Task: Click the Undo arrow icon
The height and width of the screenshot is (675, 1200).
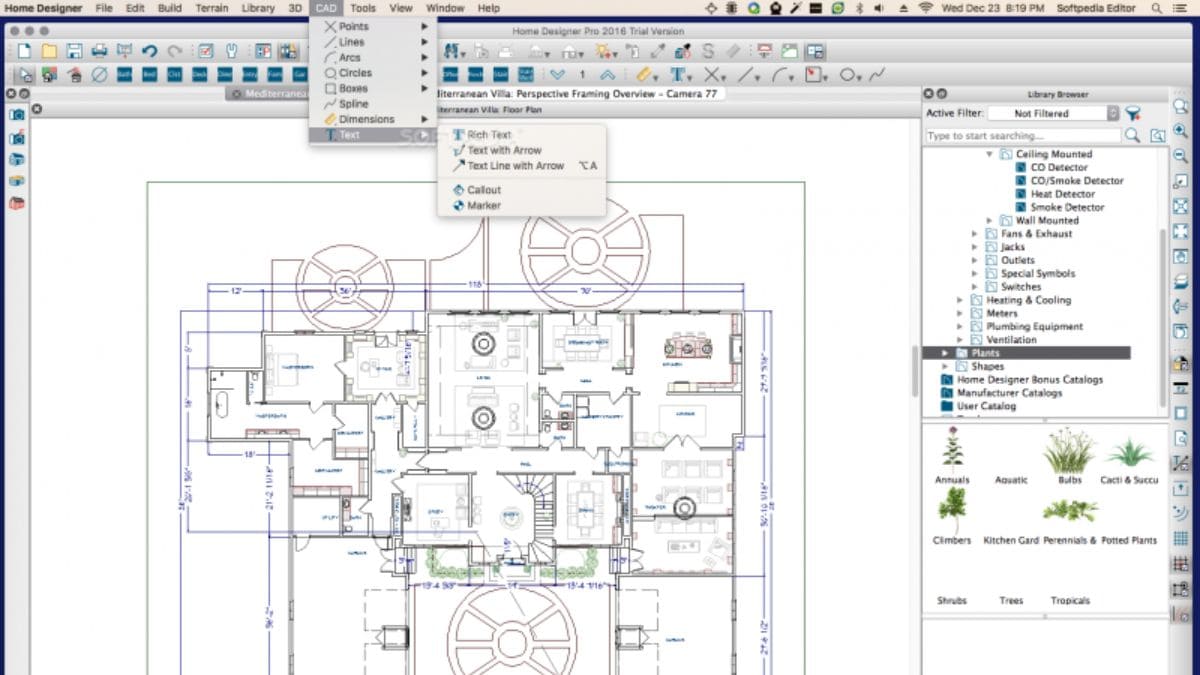Action: pyautogui.click(x=150, y=51)
